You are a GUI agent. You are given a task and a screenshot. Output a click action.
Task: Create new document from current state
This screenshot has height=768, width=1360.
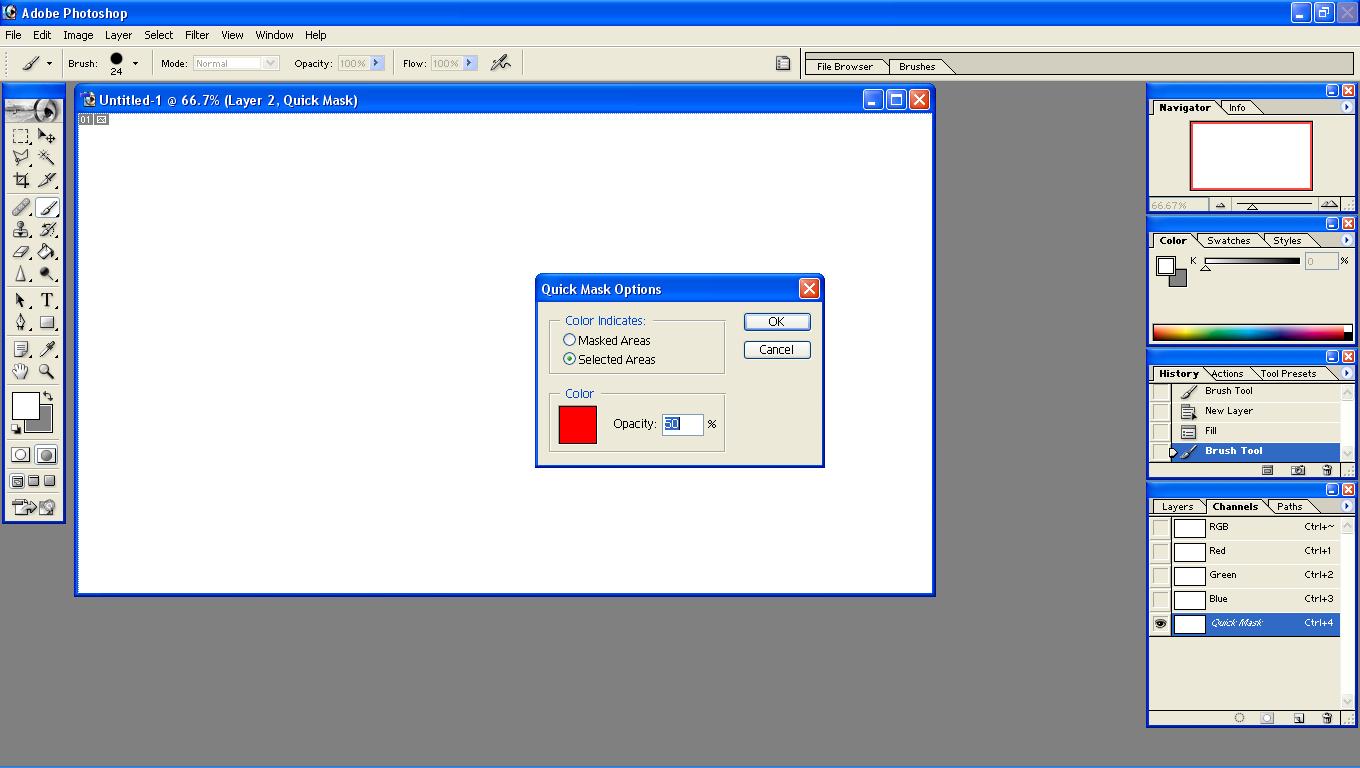click(1267, 470)
